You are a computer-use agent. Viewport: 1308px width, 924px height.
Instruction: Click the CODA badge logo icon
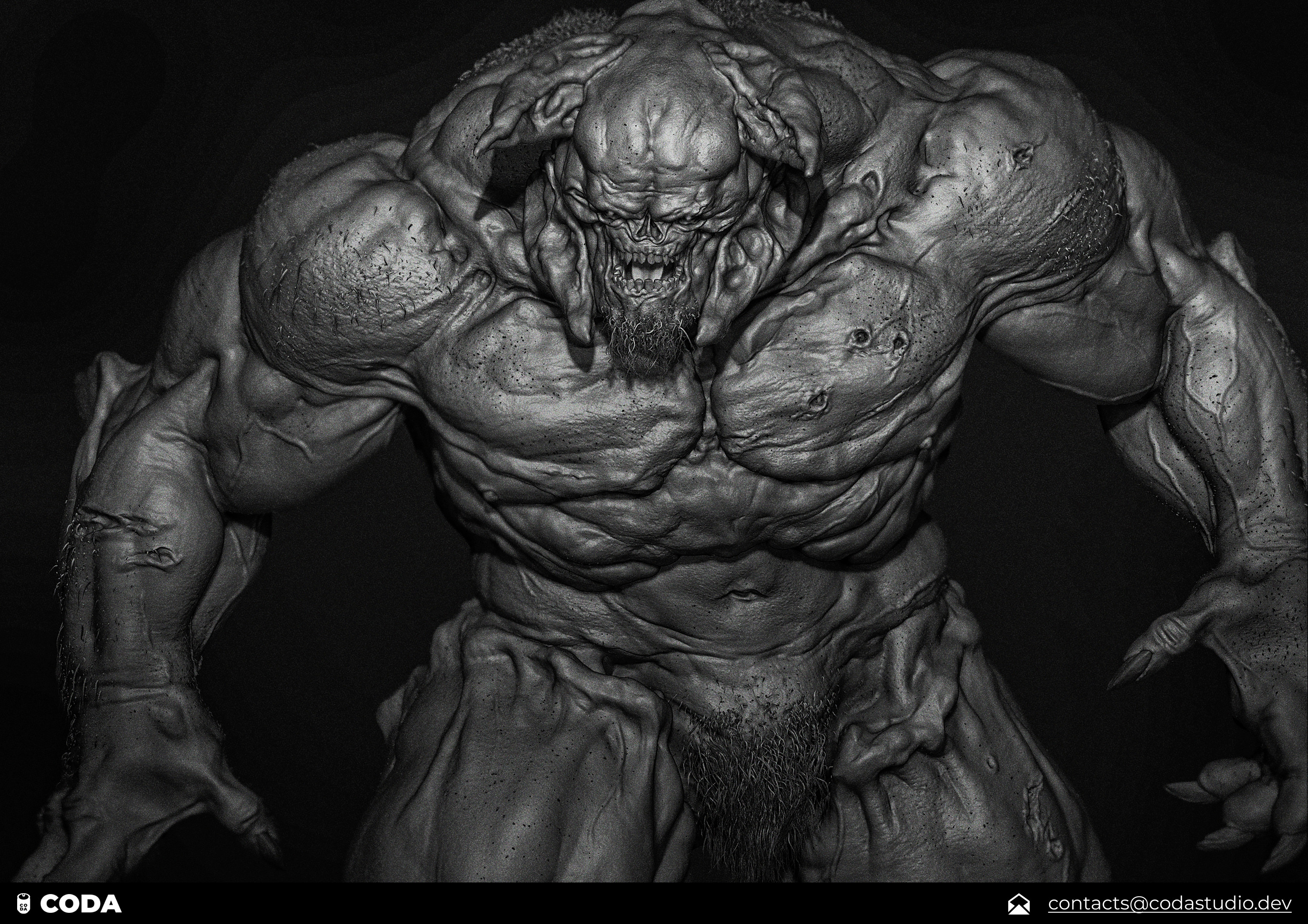[x=23, y=903]
